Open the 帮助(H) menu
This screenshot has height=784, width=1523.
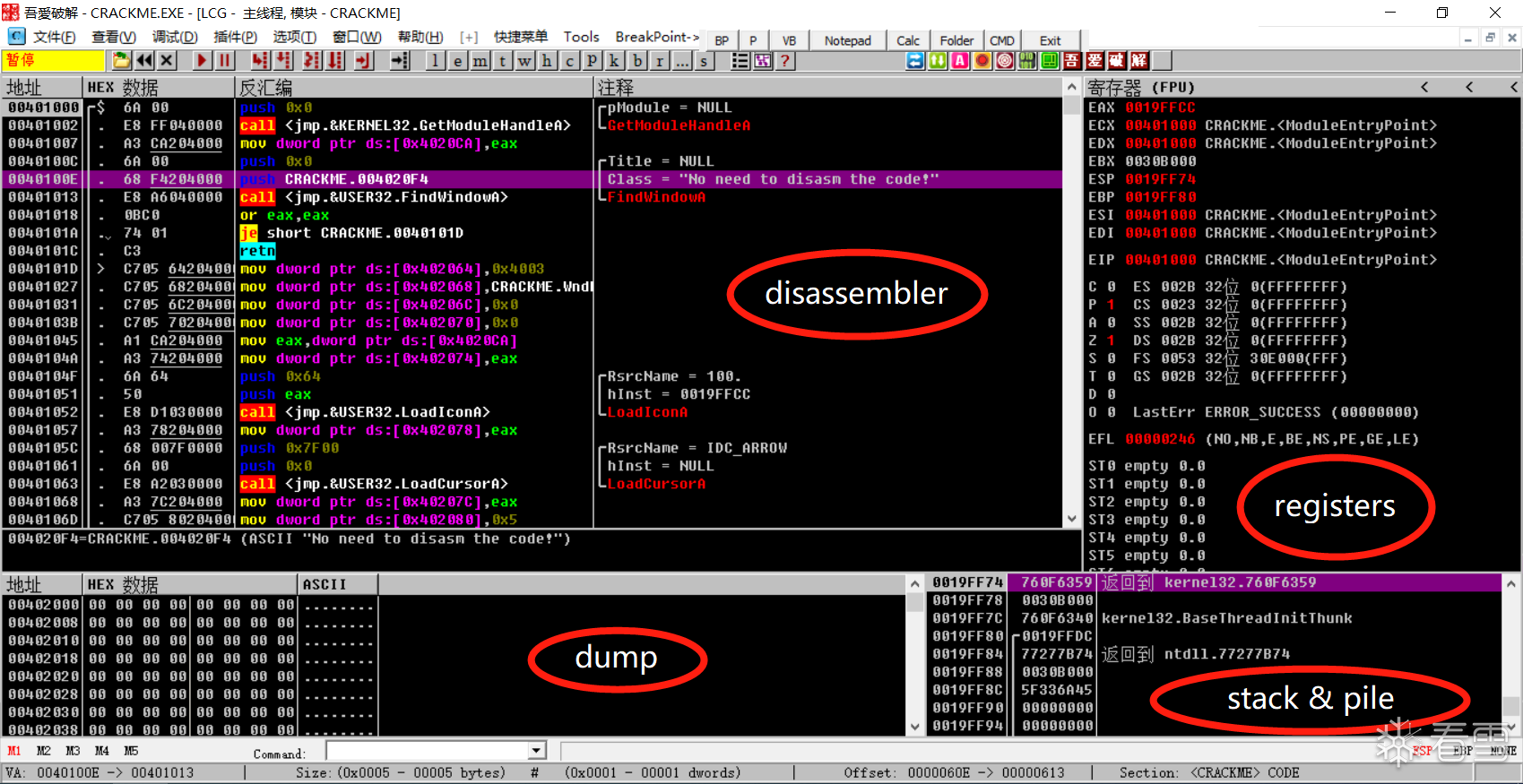[420, 37]
